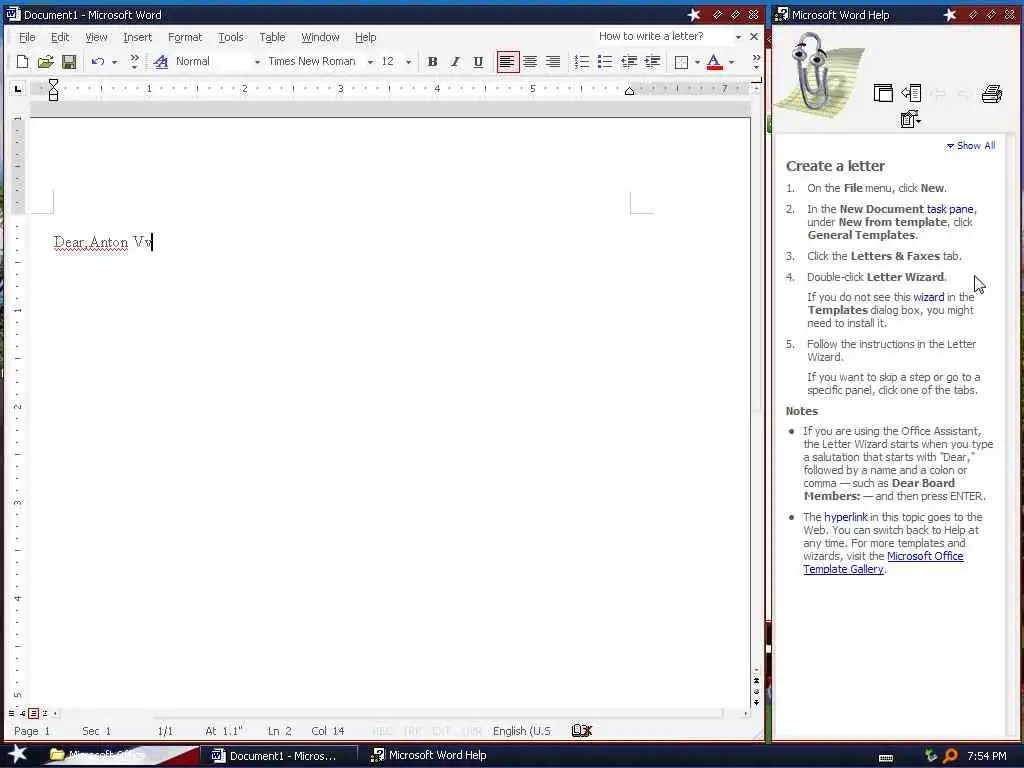Click the 'wizard' link in step 4
The image size is (1024, 768).
point(929,297)
